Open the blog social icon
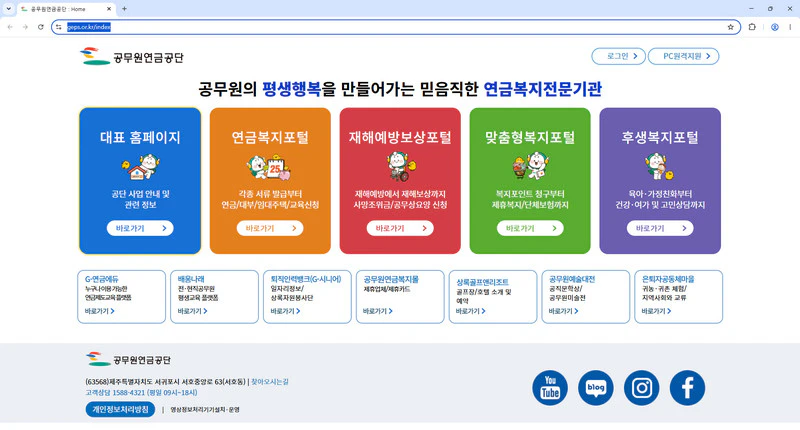 (595, 388)
